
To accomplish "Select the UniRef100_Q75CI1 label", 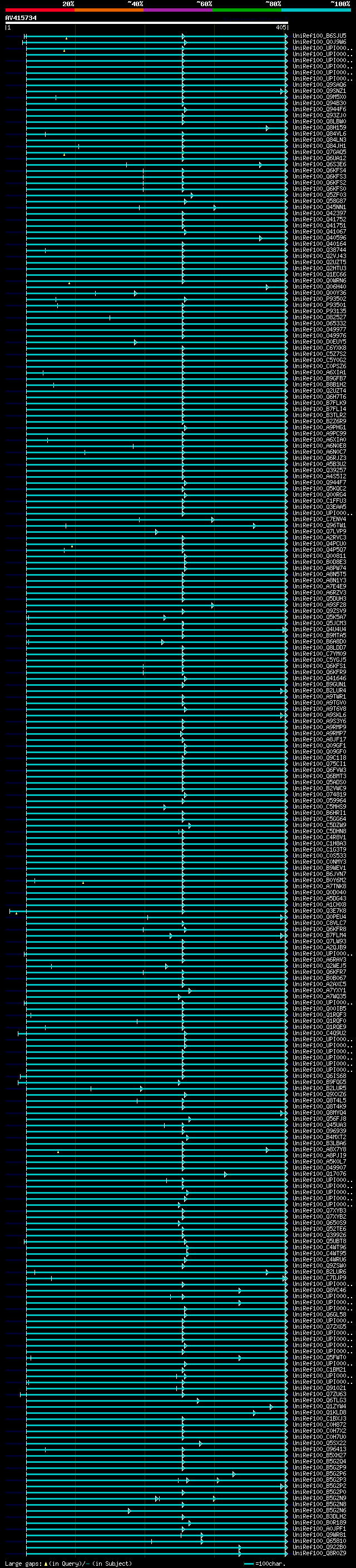I will 319,764.
